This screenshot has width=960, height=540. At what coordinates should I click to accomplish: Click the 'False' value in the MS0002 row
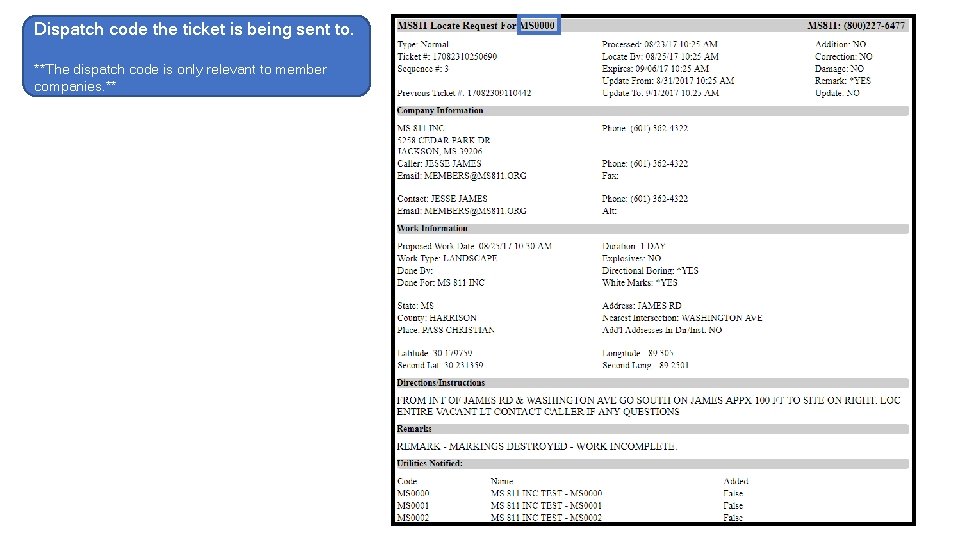[x=733, y=518]
